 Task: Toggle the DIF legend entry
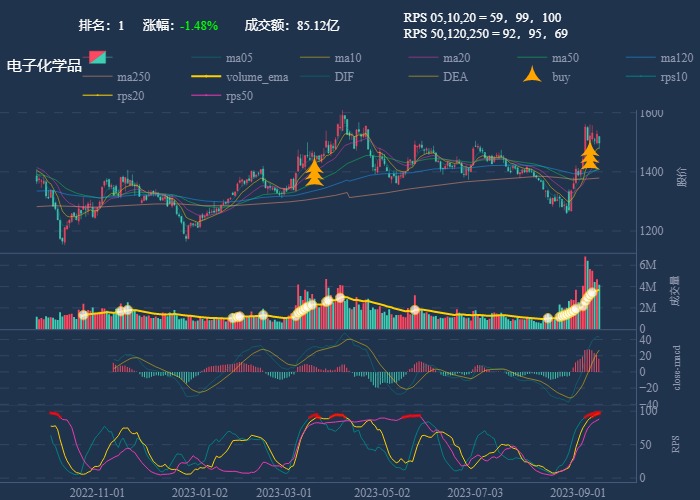tap(343, 77)
